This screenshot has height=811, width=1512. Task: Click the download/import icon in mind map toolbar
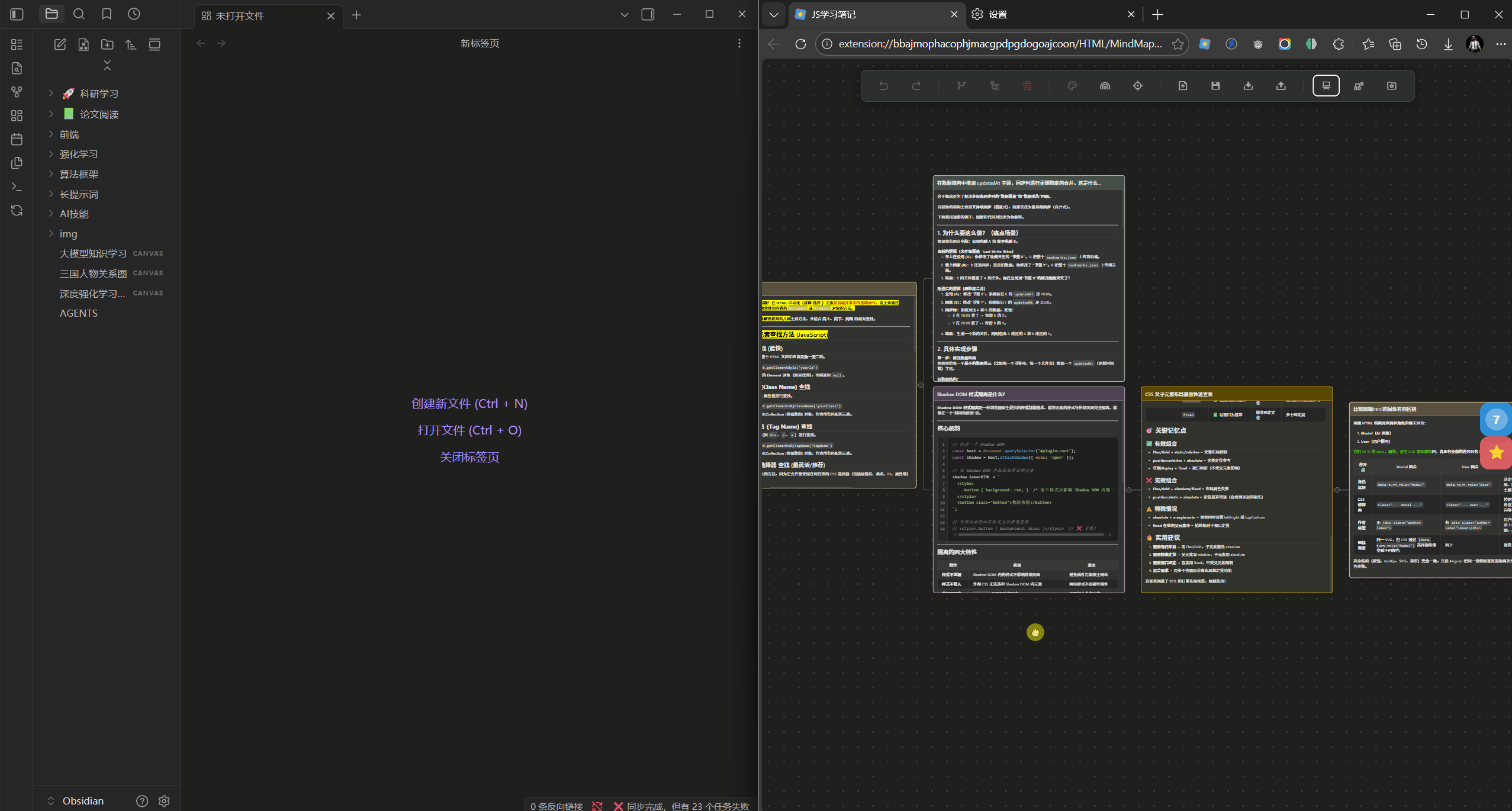click(1248, 86)
